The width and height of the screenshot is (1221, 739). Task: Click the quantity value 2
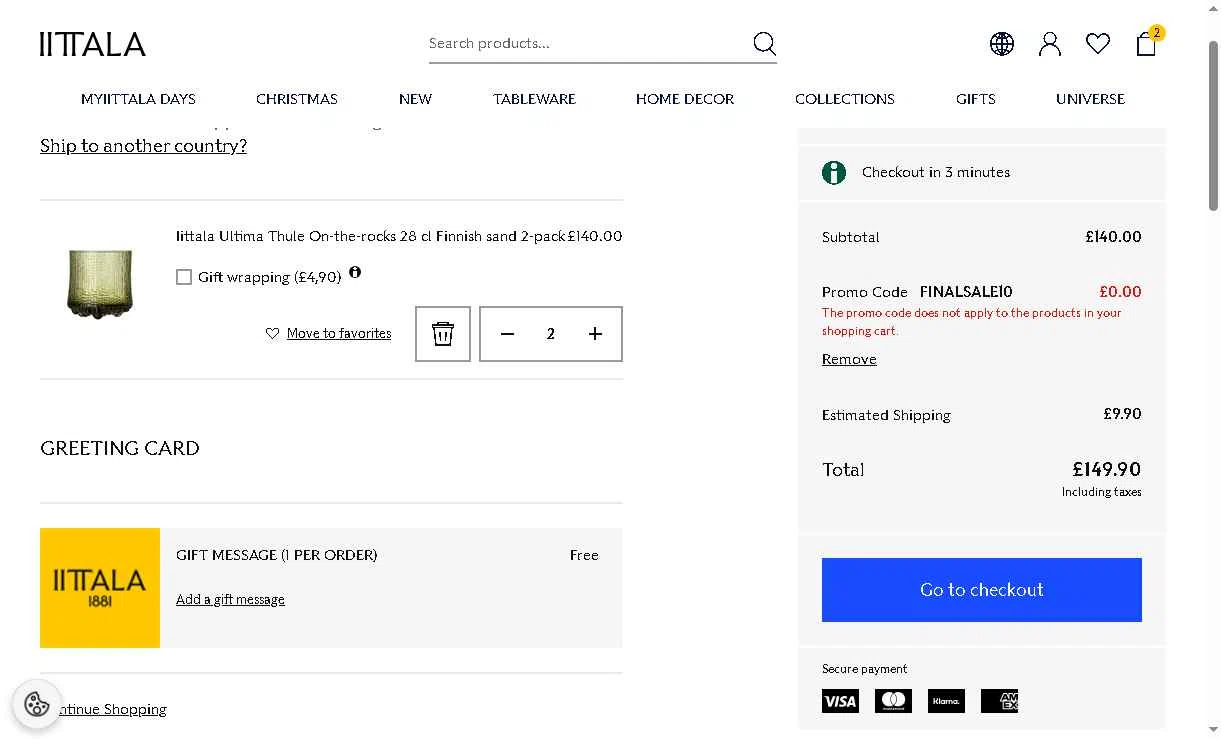pyautogui.click(x=551, y=334)
